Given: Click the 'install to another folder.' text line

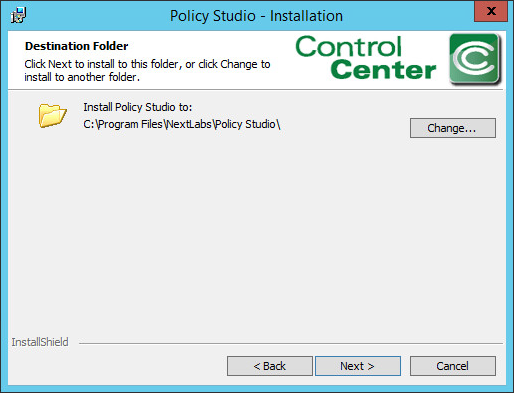Looking at the screenshot, I should pyautogui.click(x=82, y=77).
